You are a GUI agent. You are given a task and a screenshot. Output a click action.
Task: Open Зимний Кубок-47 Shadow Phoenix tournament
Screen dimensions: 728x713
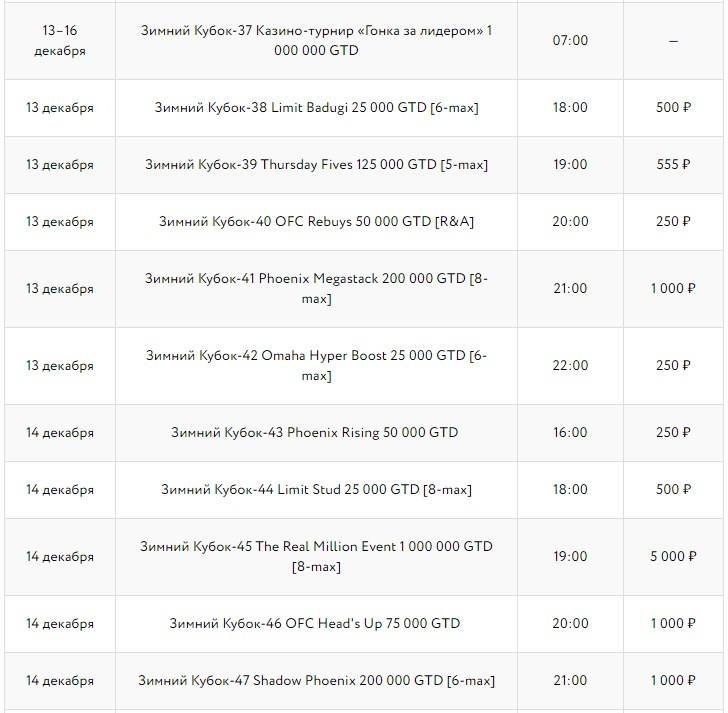tap(316, 681)
